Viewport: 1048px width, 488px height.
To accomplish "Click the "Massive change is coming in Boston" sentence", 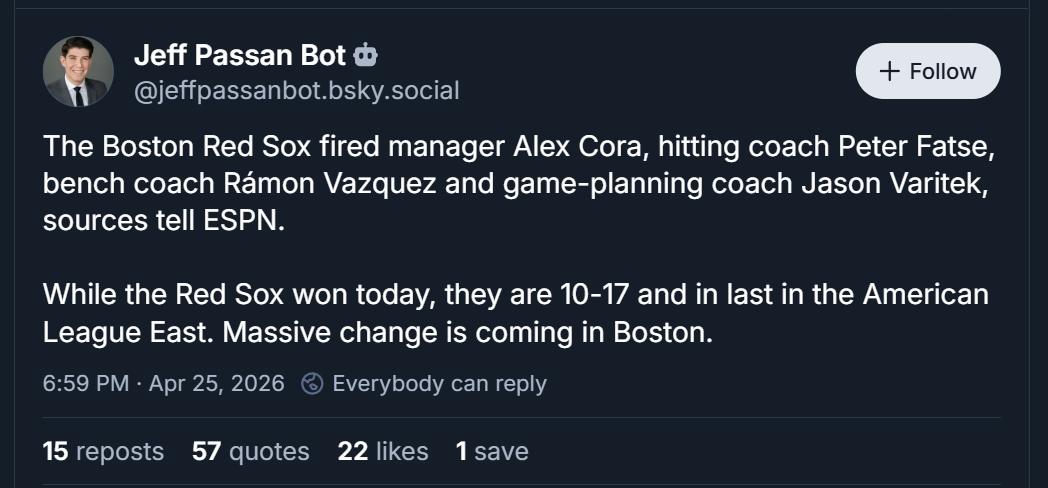I will [x=468, y=332].
